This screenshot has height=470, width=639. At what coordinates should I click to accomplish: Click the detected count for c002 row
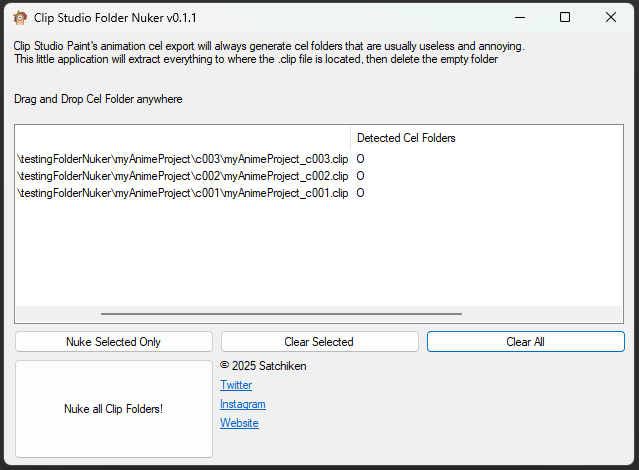(x=360, y=176)
